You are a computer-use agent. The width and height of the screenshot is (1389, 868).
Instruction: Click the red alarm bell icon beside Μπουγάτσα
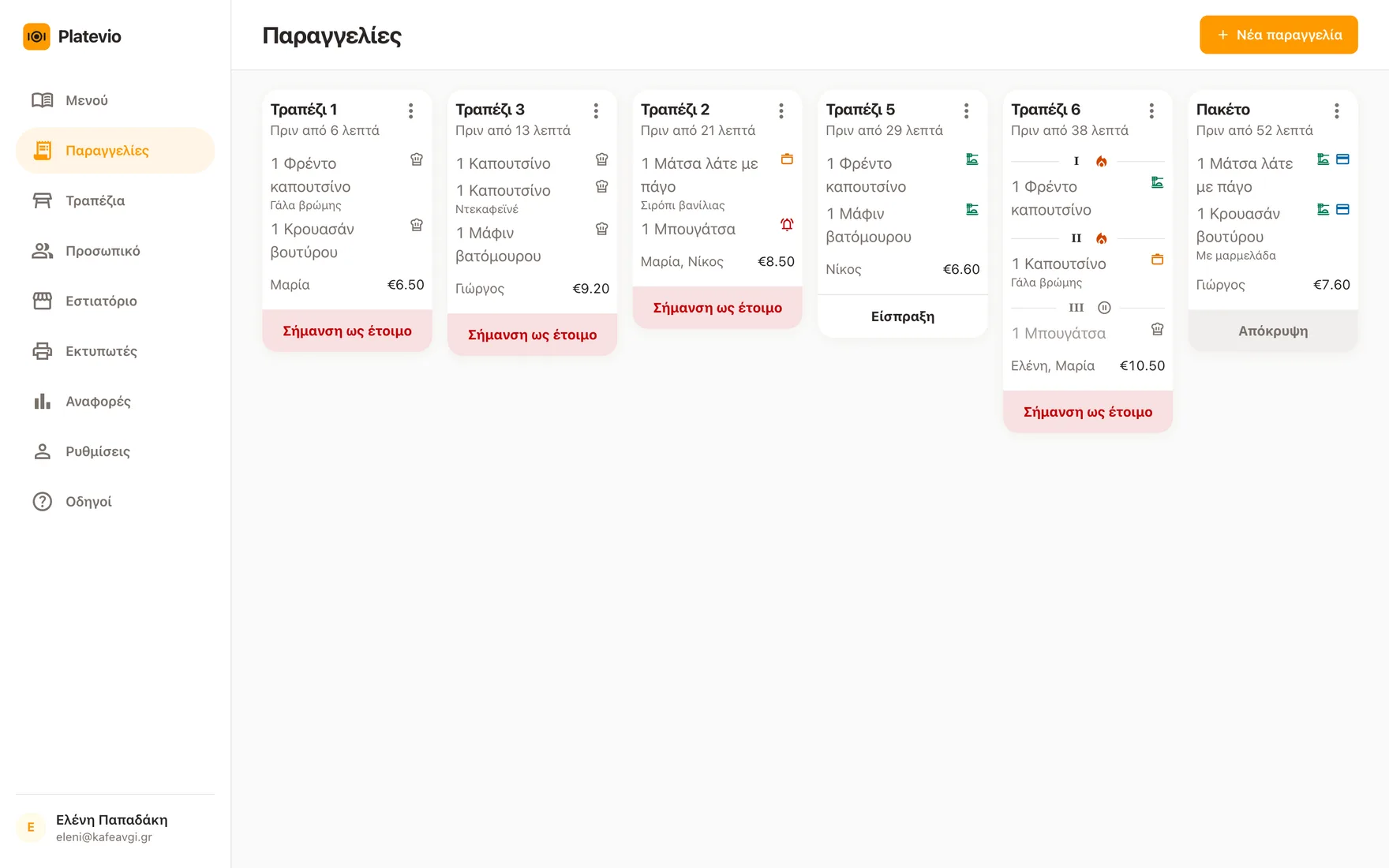coord(787,225)
